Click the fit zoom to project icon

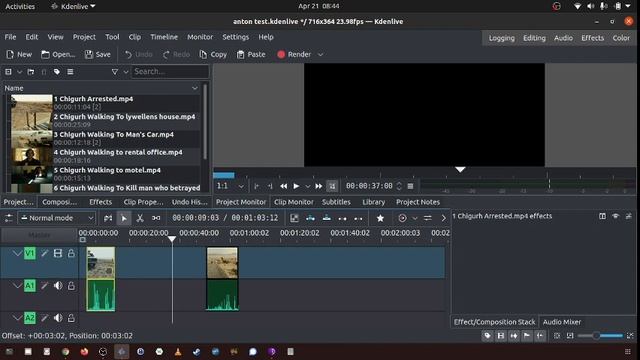pyautogui.click(x=557, y=336)
